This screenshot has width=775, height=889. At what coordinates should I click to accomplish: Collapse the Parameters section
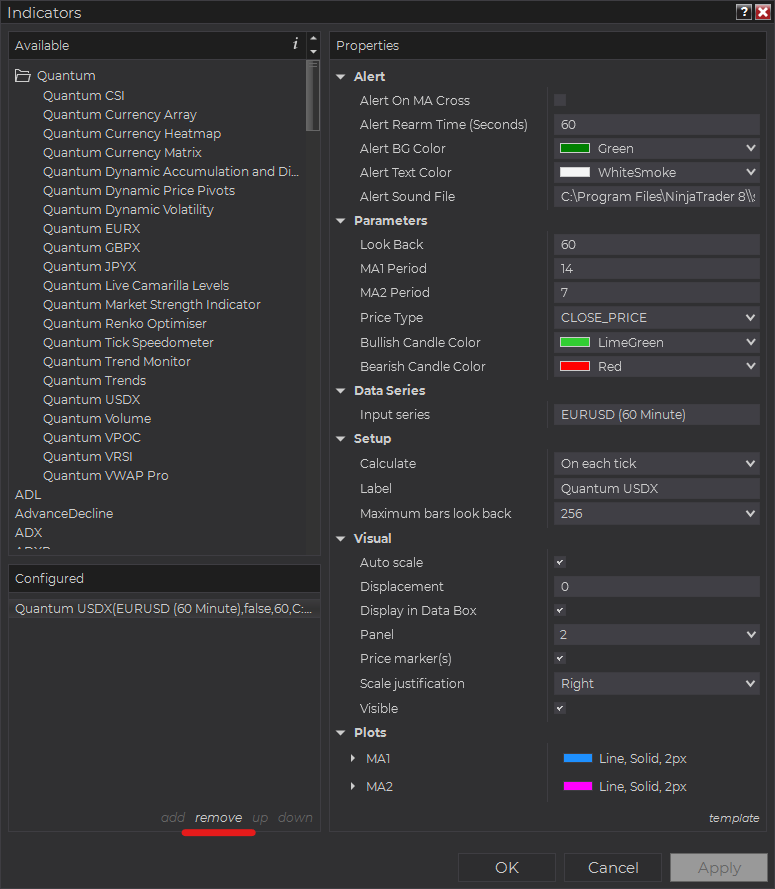341,221
